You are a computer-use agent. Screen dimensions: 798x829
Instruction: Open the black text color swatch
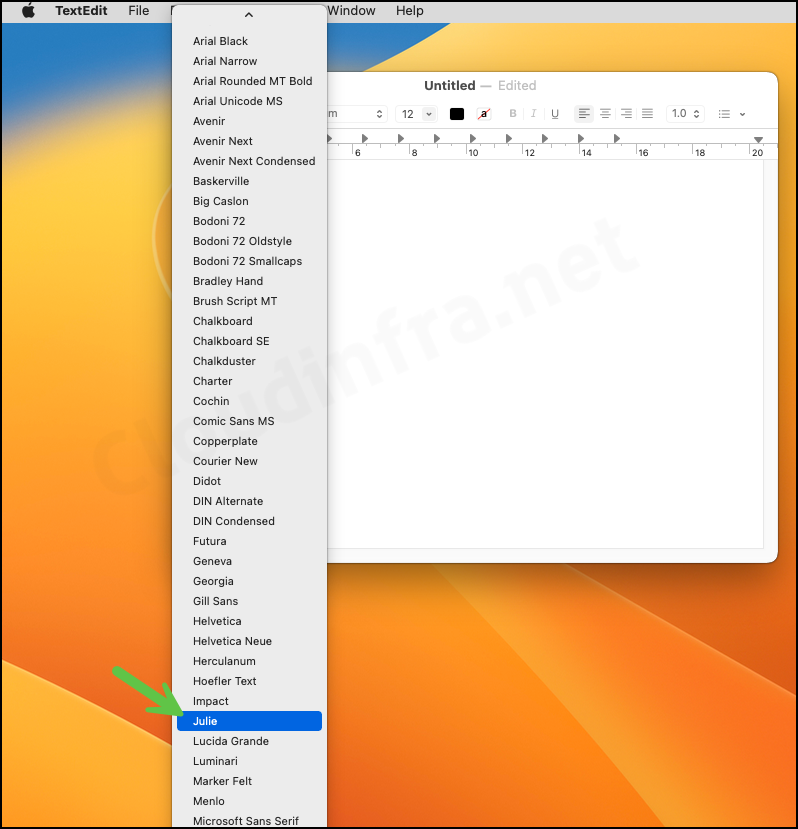(x=457, y=114)
